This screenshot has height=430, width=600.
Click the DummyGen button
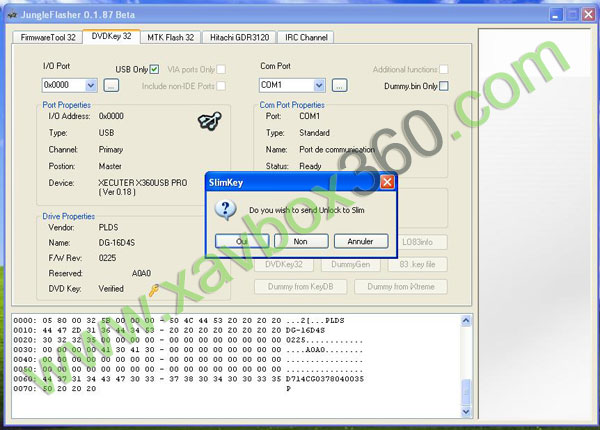351,264
